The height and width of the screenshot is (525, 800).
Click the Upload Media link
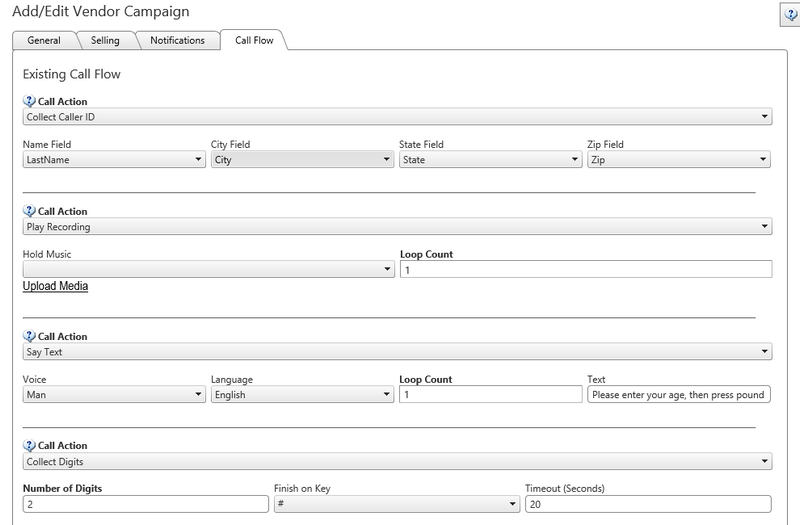pyautogui.click(x=55, y=286)
